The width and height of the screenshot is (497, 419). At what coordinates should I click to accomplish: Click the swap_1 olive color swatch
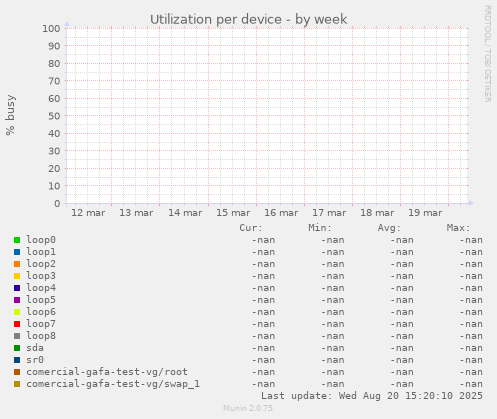click(x=17, y=384)
